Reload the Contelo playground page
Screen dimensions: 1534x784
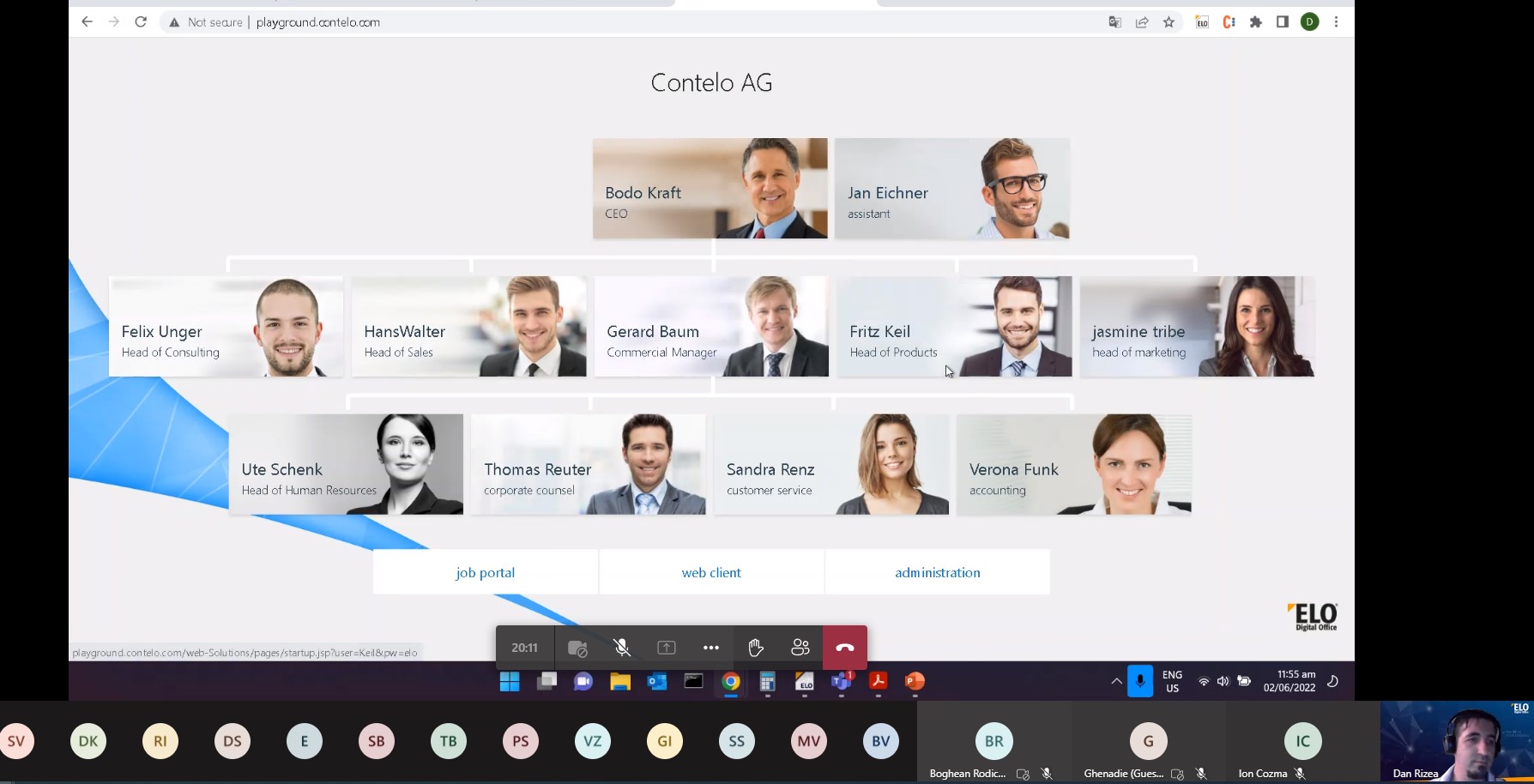point(141,22)
